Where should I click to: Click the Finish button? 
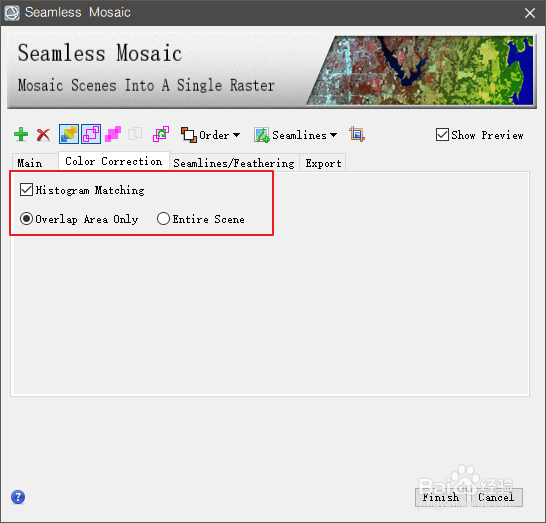coord(440,497)
